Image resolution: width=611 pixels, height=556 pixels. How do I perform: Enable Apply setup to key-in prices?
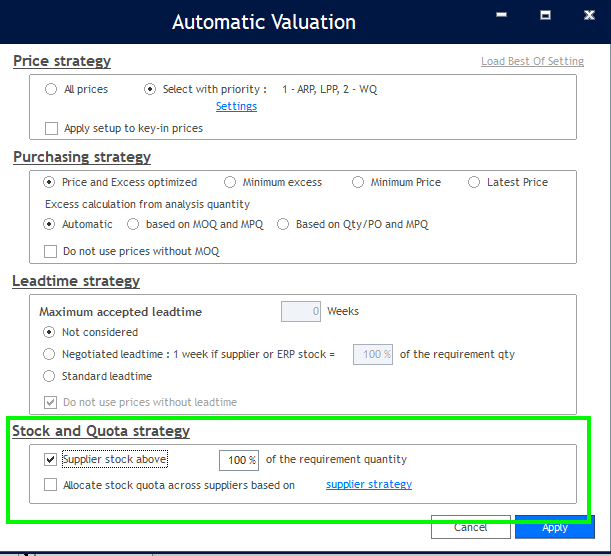52,128
